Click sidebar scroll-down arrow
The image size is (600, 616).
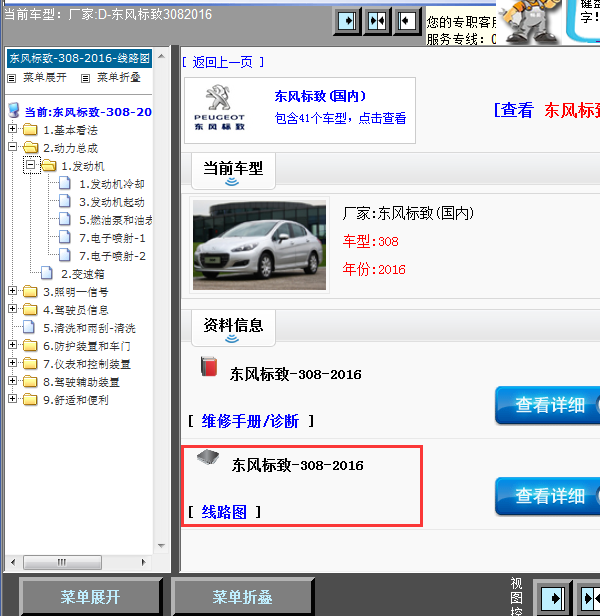[x=161, y=546]
